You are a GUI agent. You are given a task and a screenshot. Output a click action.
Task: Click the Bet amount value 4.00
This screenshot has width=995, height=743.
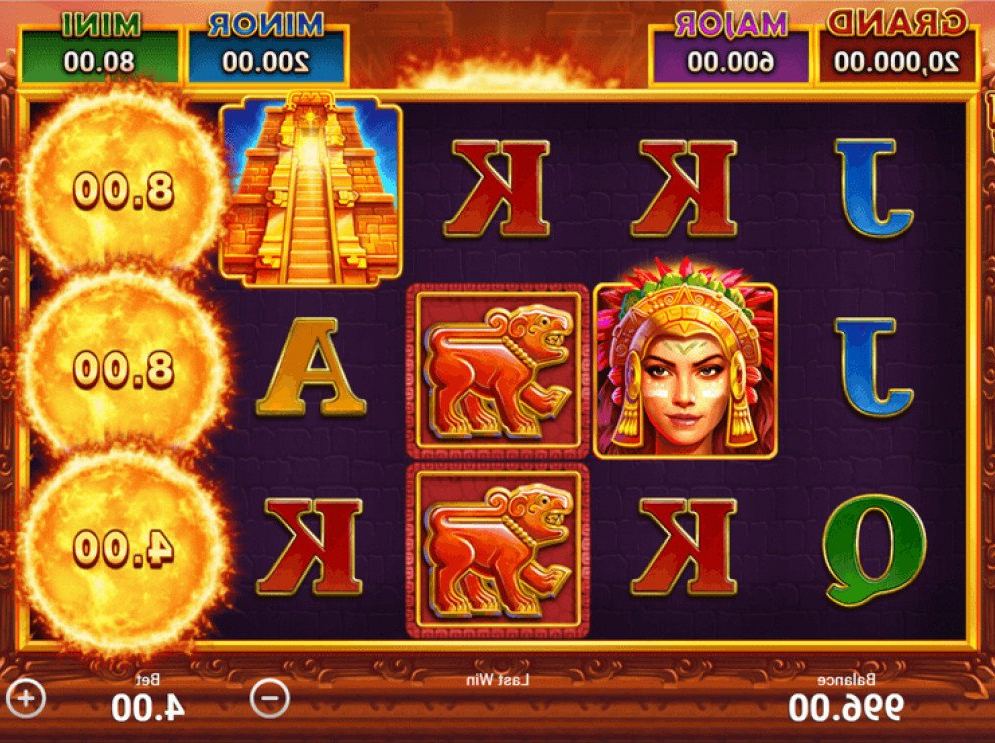[x=148, y=707]
